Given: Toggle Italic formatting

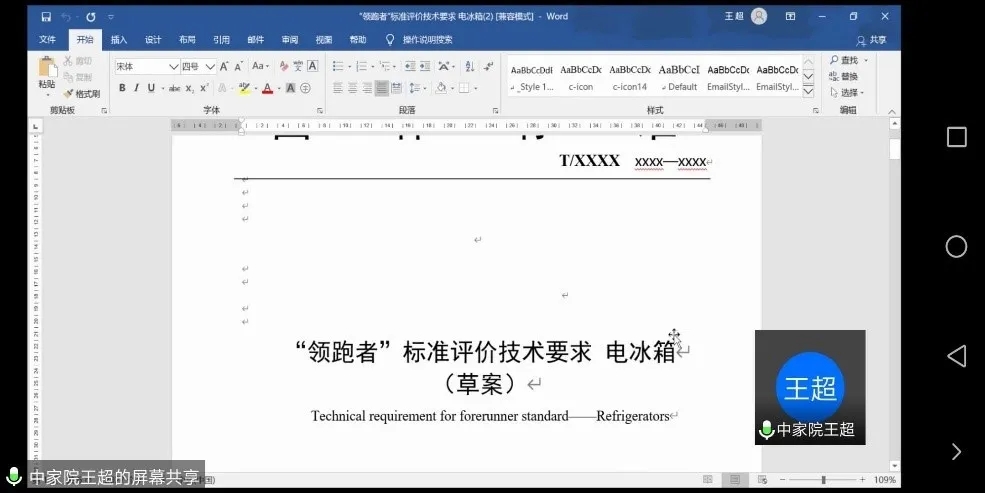Looking at the screenshot, I should click(137, 88).
